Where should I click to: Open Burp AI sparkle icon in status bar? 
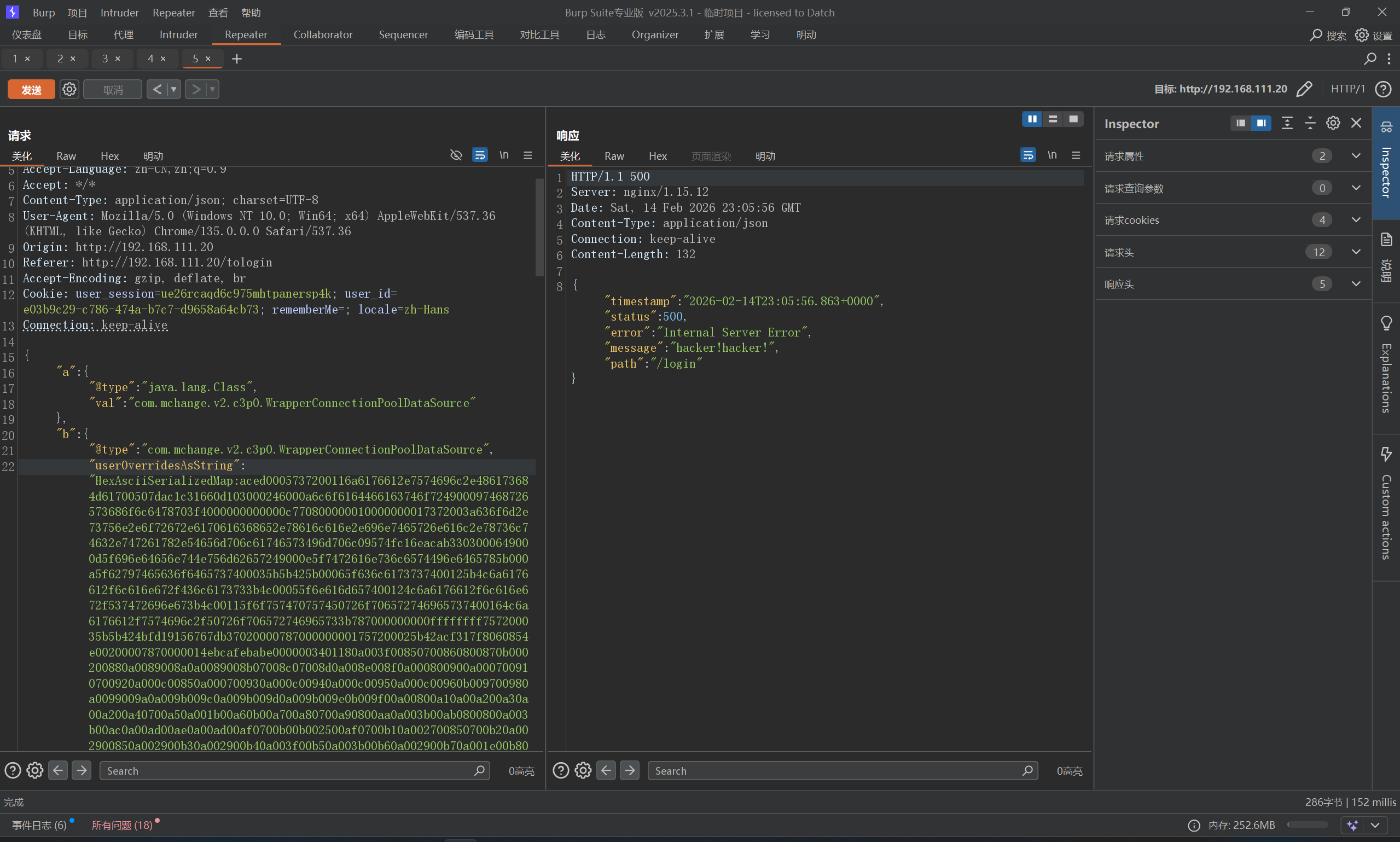1353,825
